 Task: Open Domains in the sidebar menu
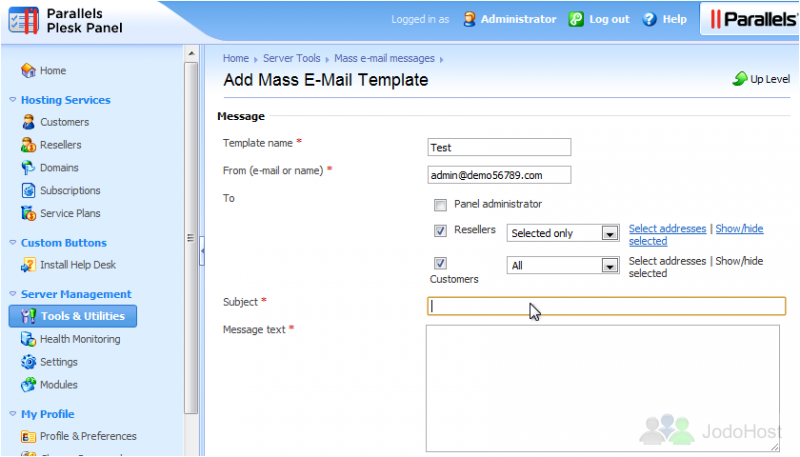(x=59, y=167)
